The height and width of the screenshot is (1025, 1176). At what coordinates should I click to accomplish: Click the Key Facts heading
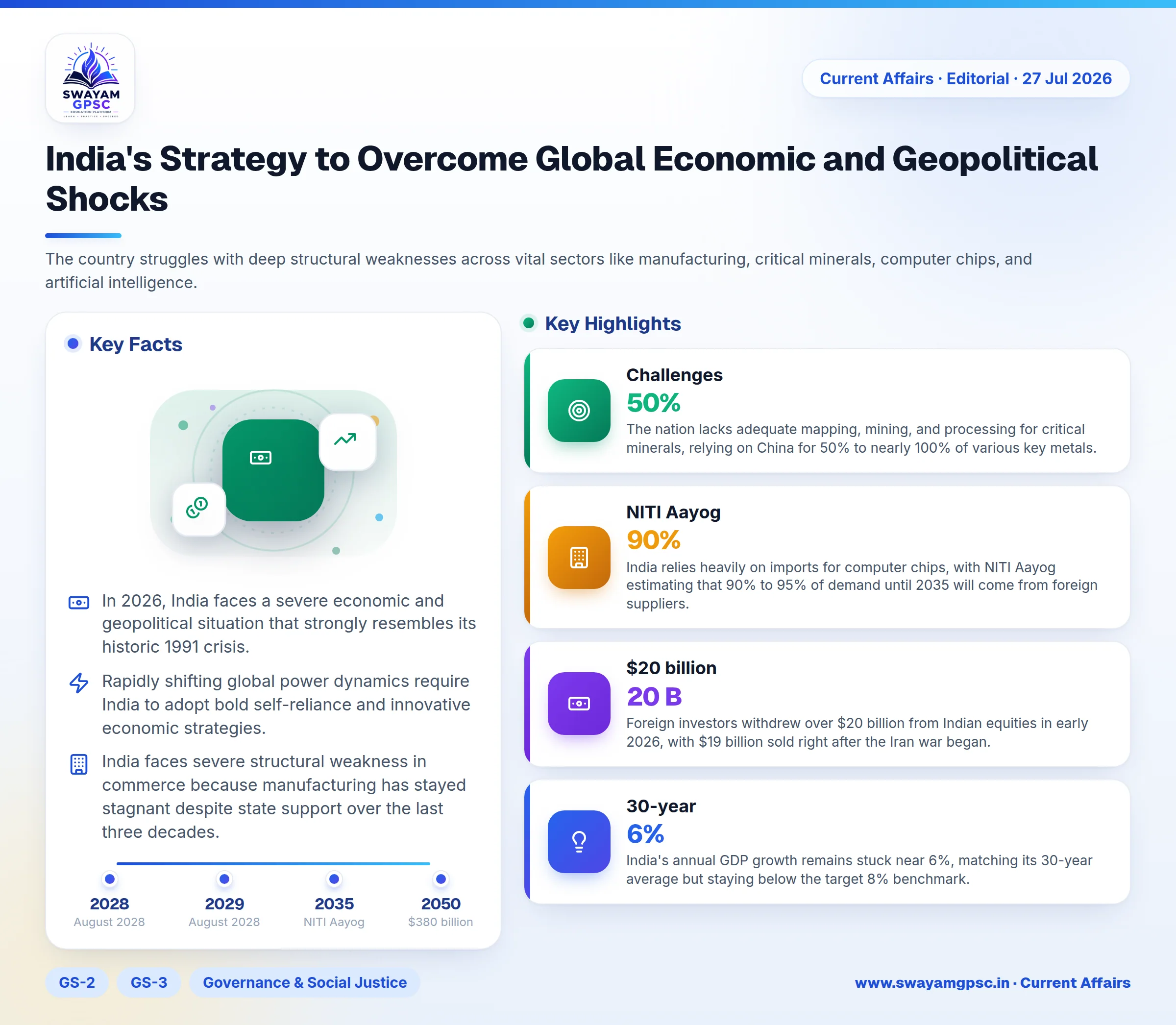pos(136,344)
